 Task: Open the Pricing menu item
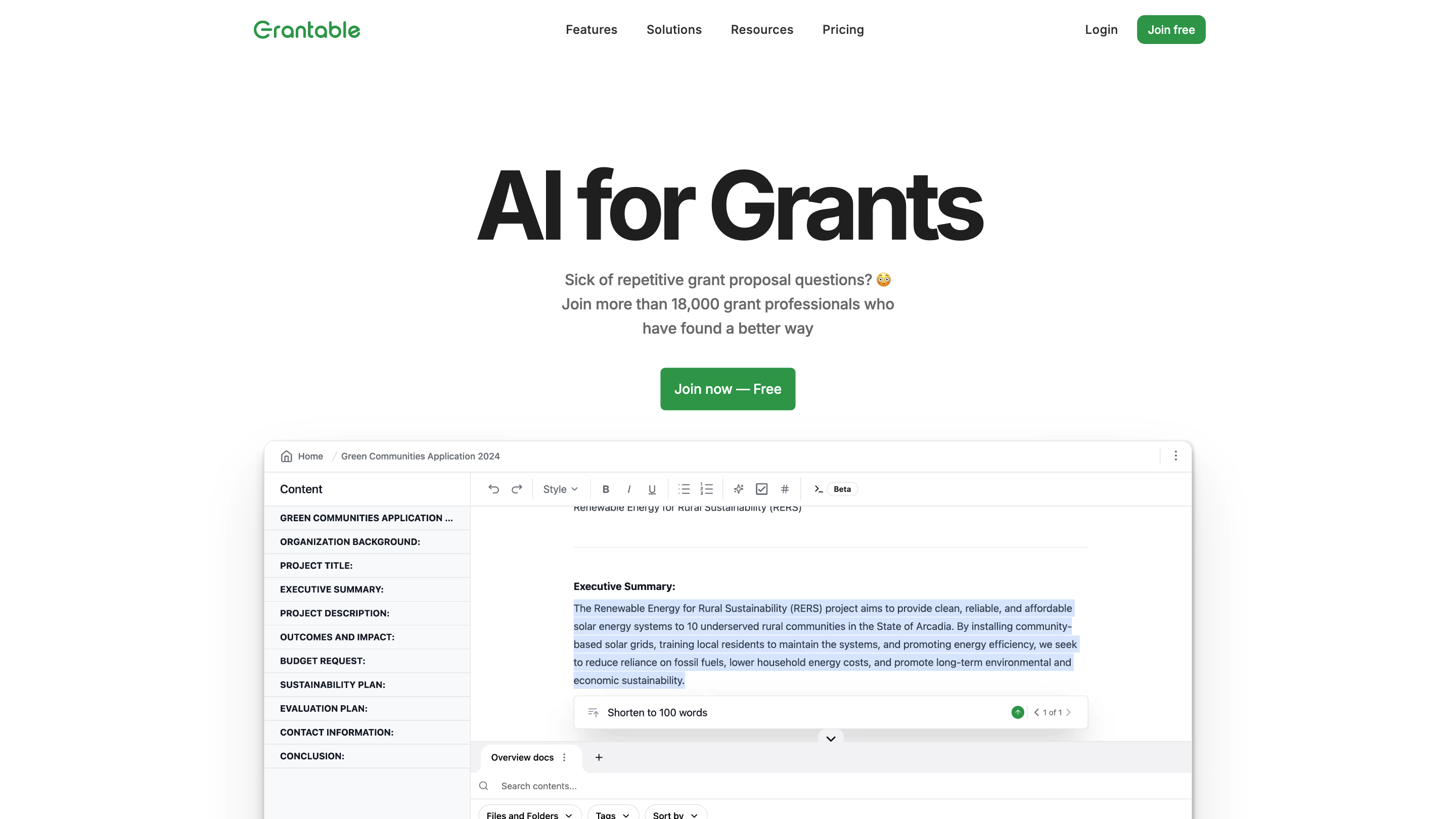[843, 29]
